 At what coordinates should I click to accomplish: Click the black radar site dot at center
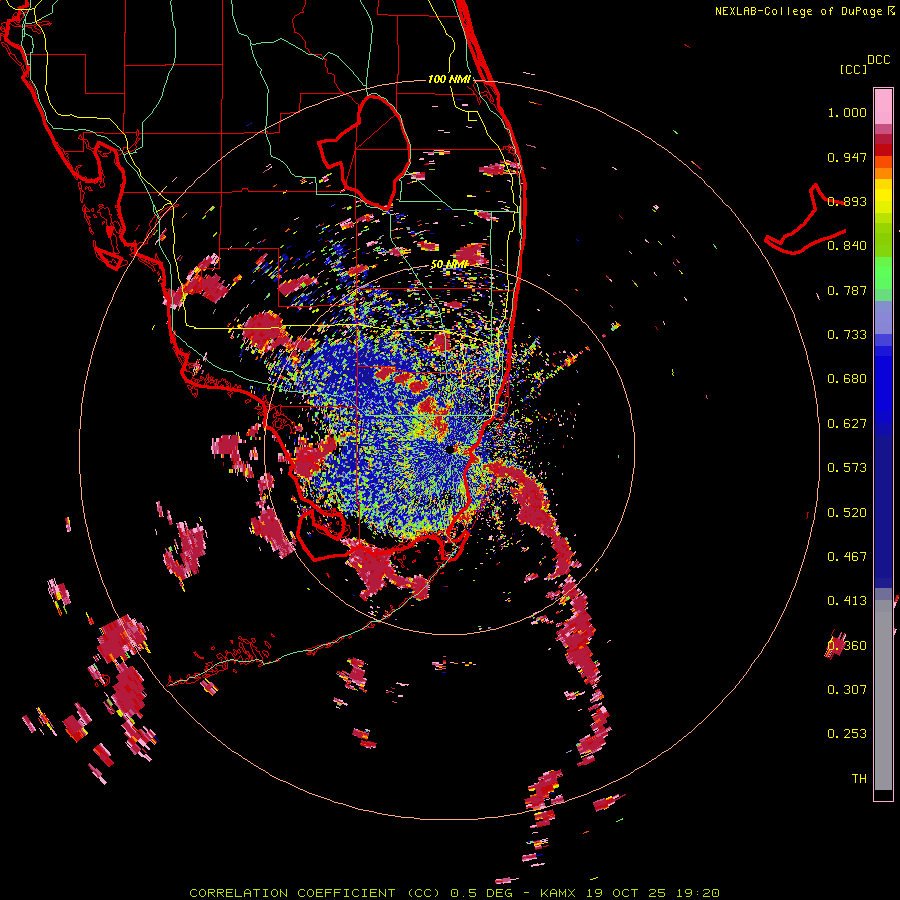451,449
